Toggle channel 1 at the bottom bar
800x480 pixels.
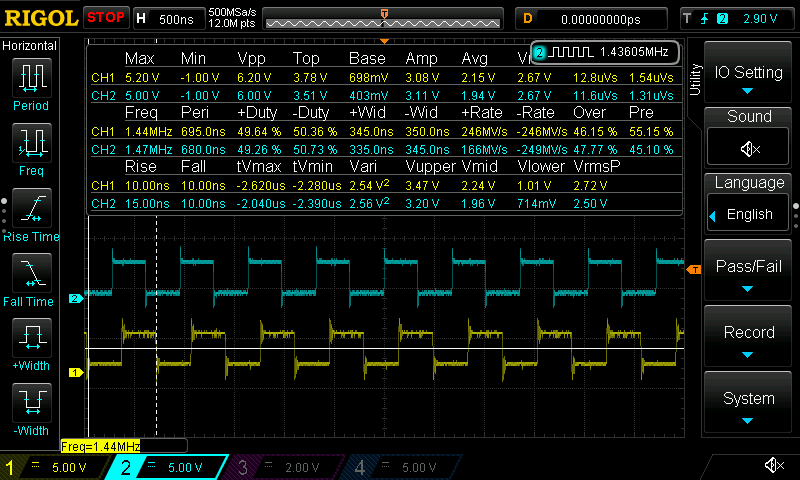(x=54, y=466)
